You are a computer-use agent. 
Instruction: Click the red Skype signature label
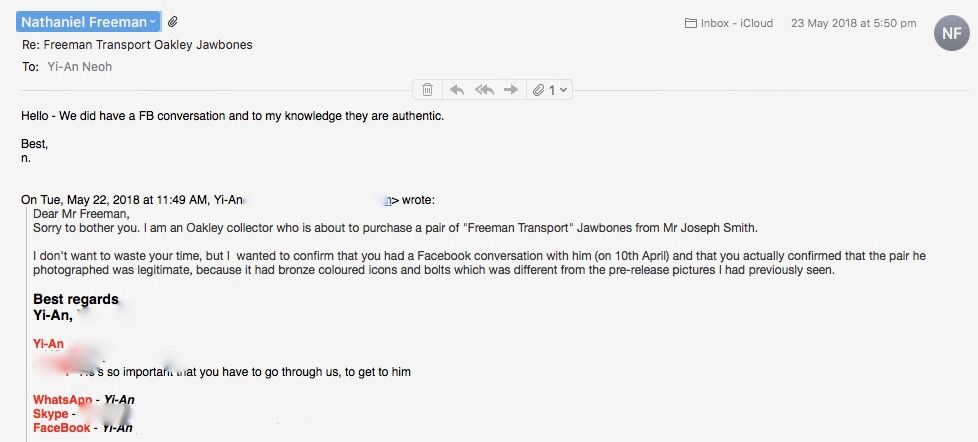pos(50,414)
